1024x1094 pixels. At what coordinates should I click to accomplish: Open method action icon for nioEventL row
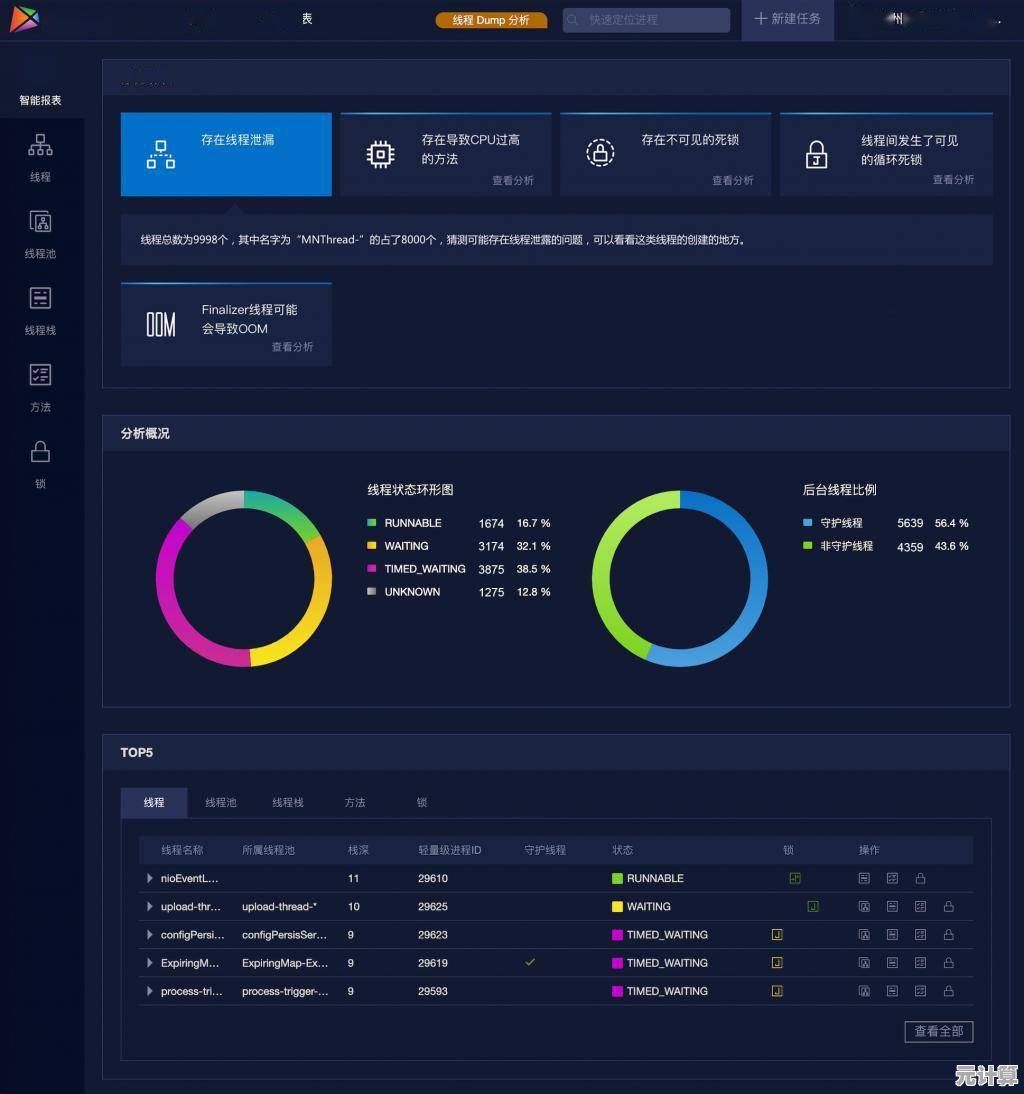pos(892,878)
